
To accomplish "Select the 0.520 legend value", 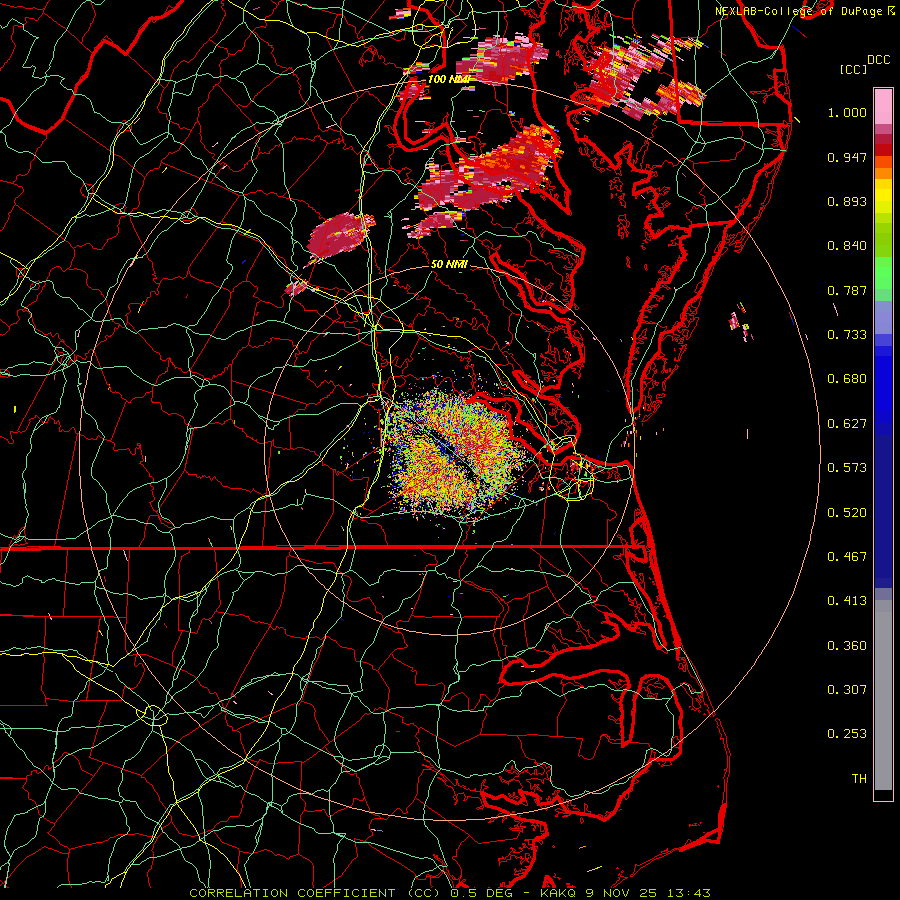I will tap(847, 513).
